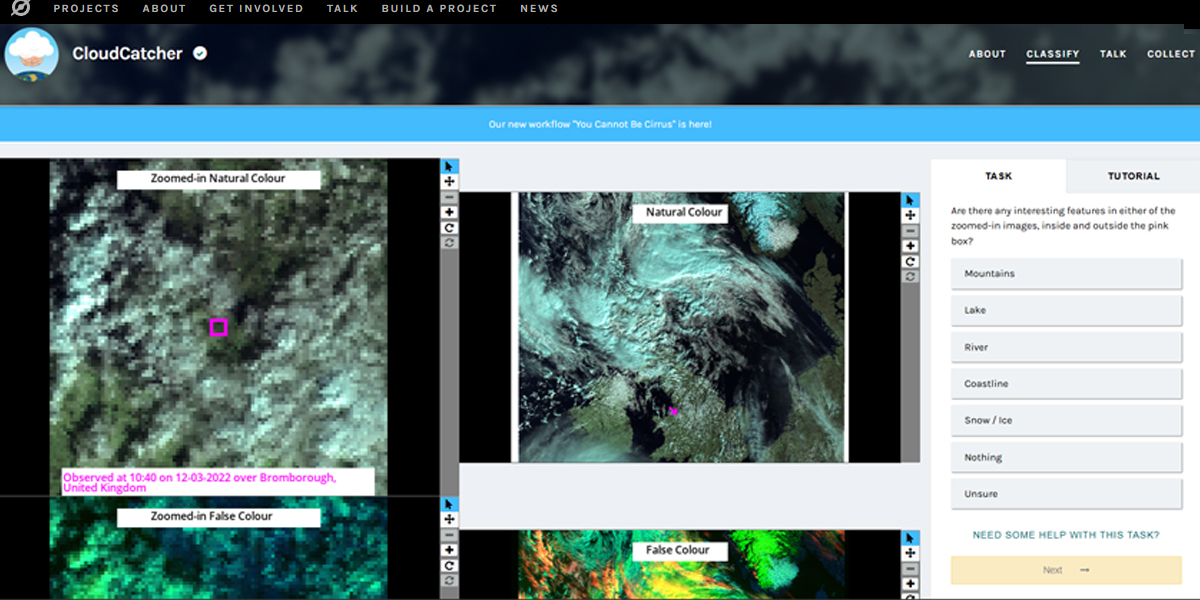Zoom out of the Zoomed-in Natural Colour image
The width and height of the screenshot is (1200, 600).
(450, 197)
